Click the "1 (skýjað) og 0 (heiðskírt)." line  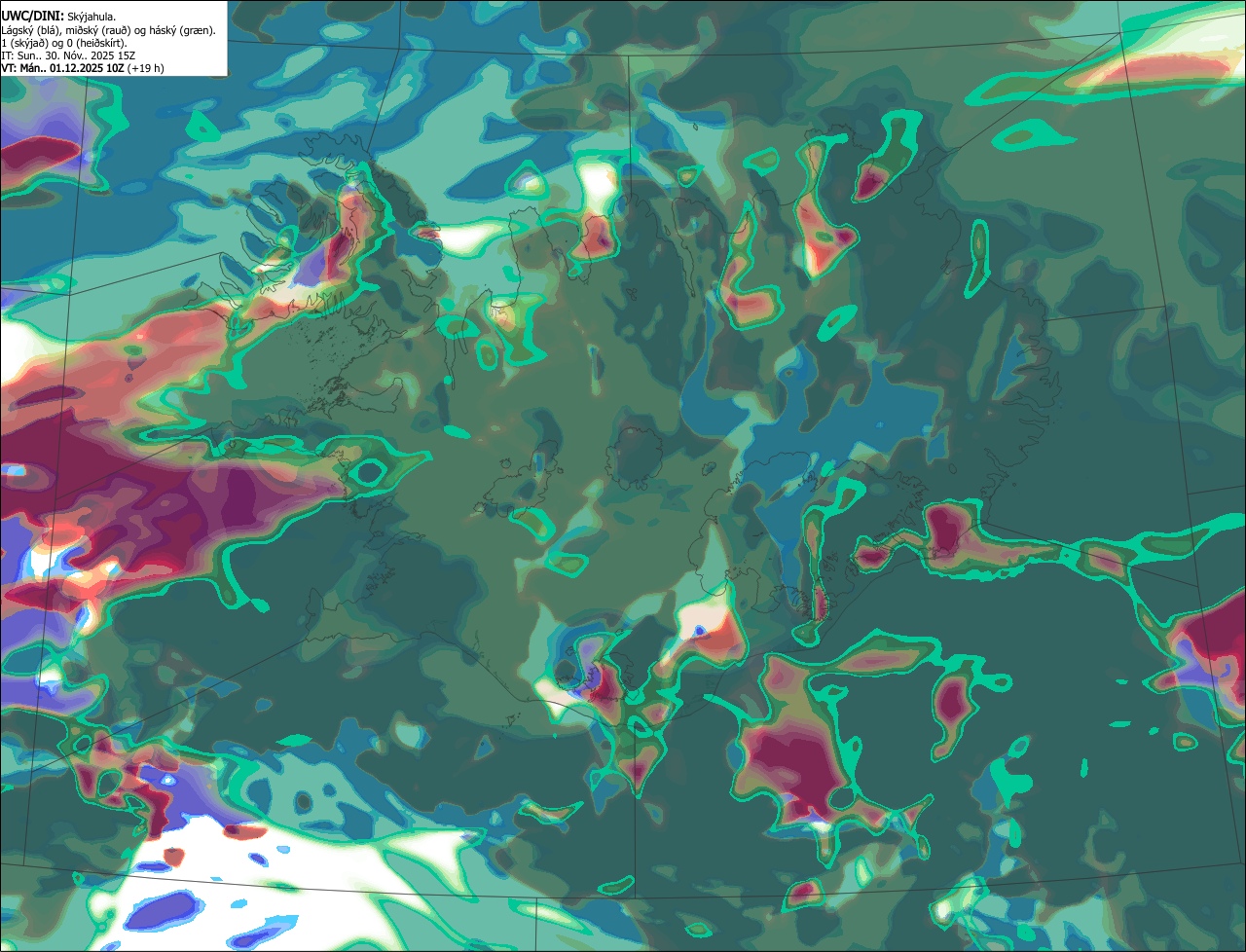coord(64,43)
